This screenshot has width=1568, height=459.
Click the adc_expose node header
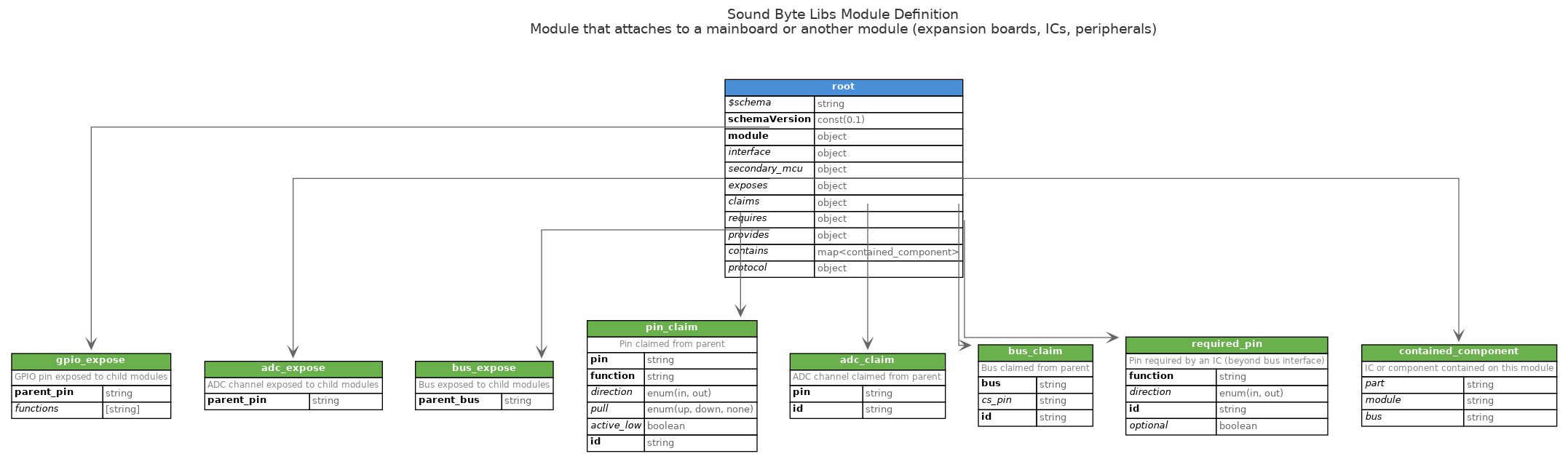coord(293,369)
